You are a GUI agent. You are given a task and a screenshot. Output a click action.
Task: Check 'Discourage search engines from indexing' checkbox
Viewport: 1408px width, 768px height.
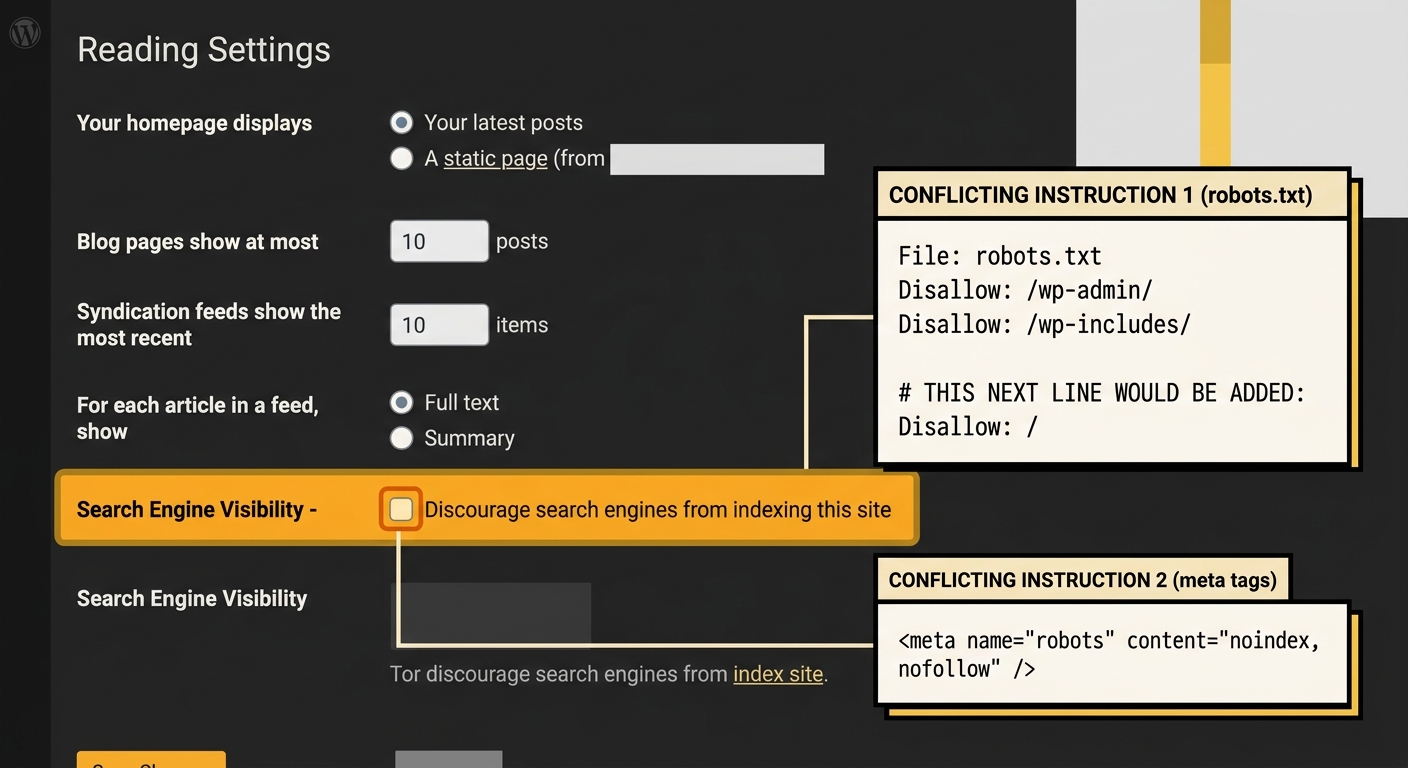(401, 510)
